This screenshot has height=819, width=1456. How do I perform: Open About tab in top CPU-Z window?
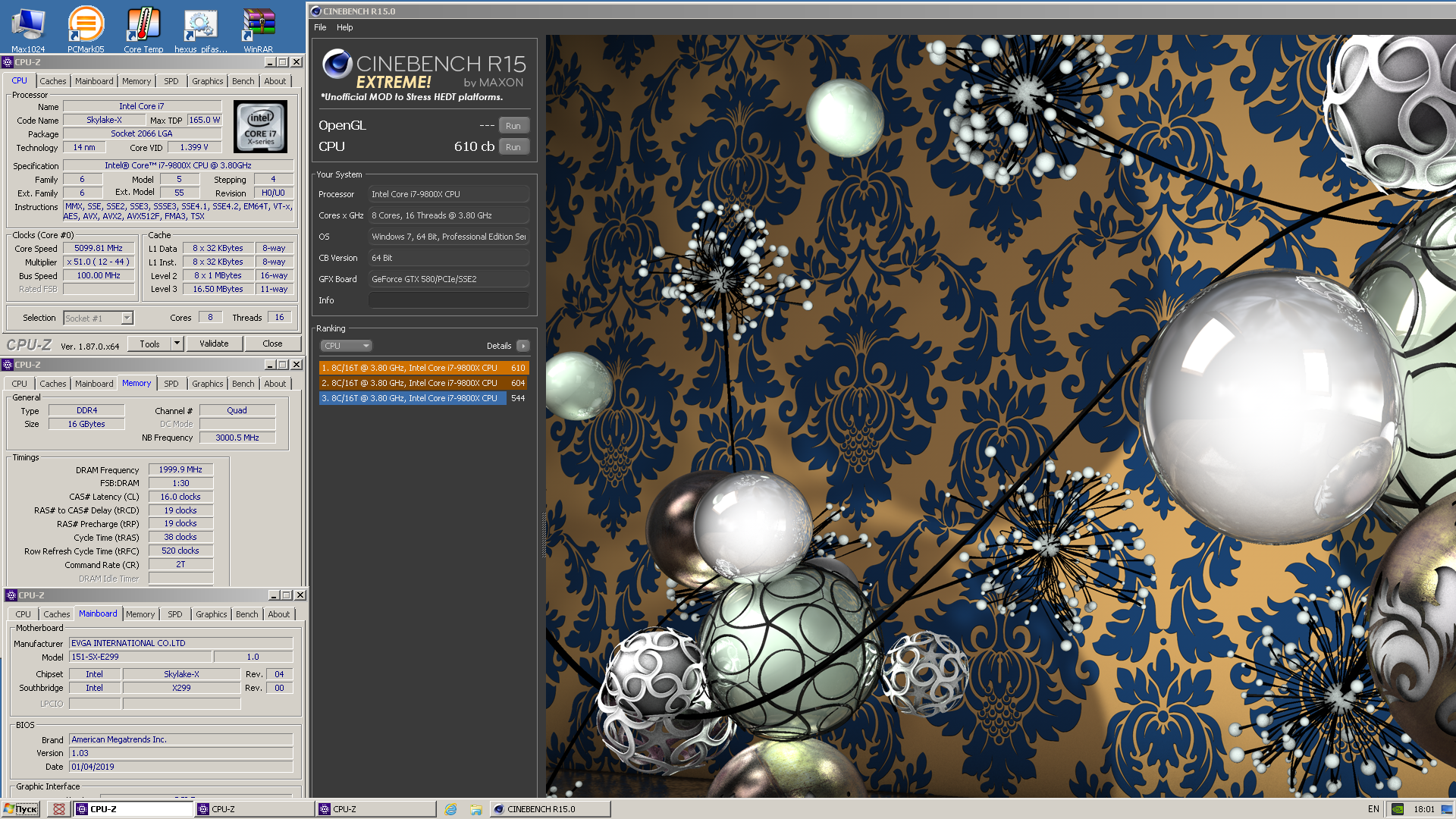click(x=275, y=81)
